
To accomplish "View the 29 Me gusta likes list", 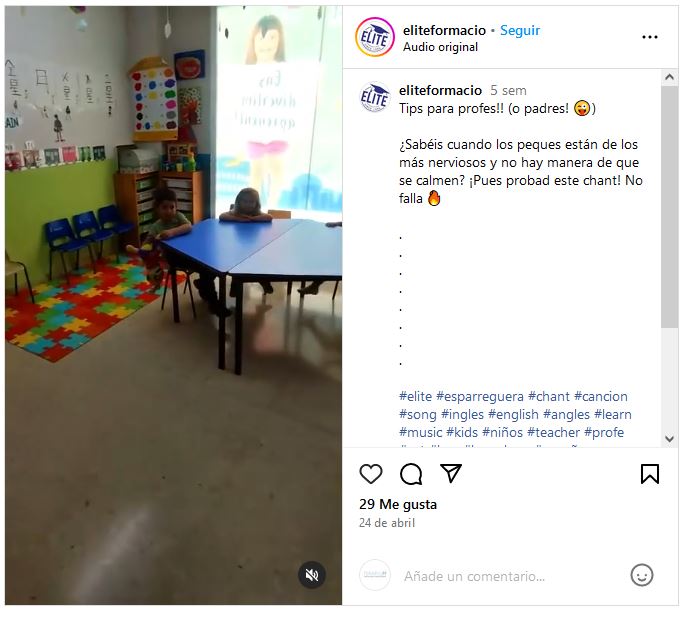I will click(x=398, y=504).
